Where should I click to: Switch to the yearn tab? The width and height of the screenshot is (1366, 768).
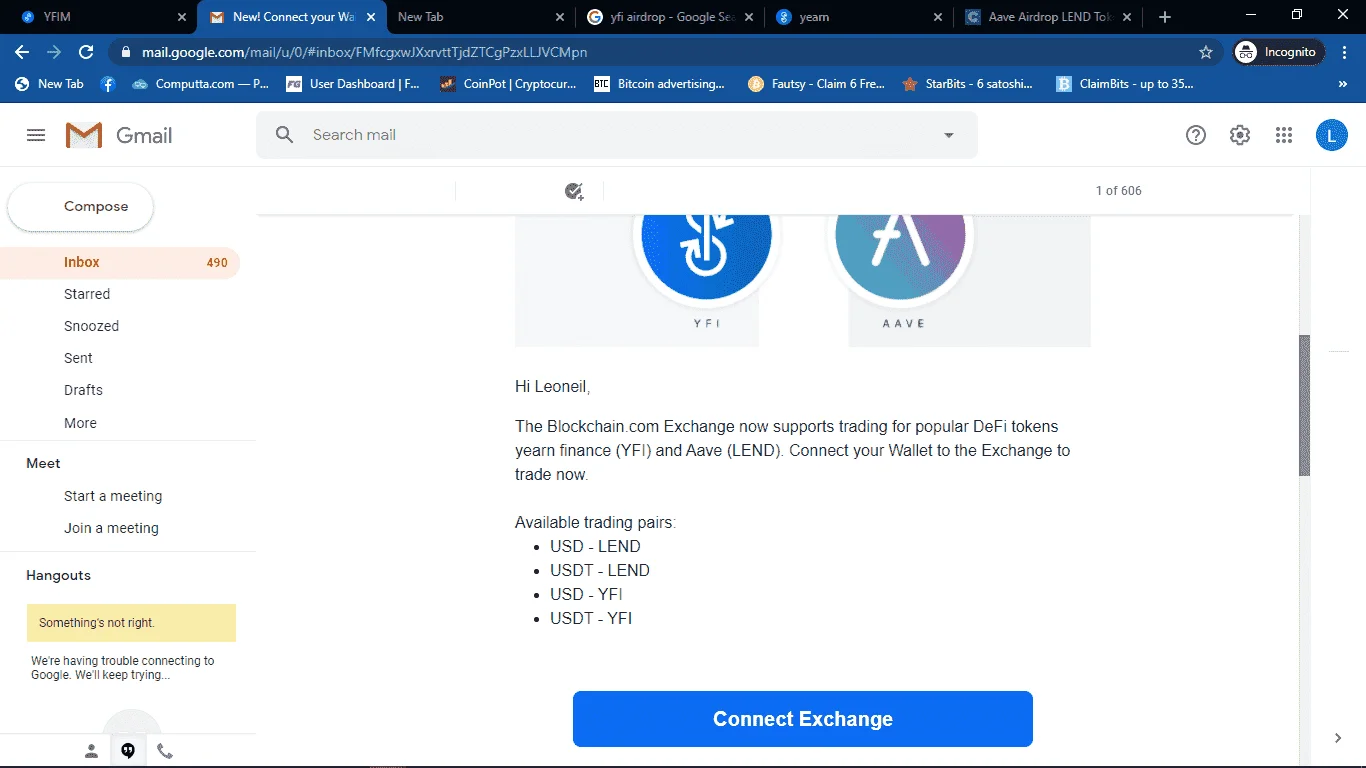click(860, 17)
